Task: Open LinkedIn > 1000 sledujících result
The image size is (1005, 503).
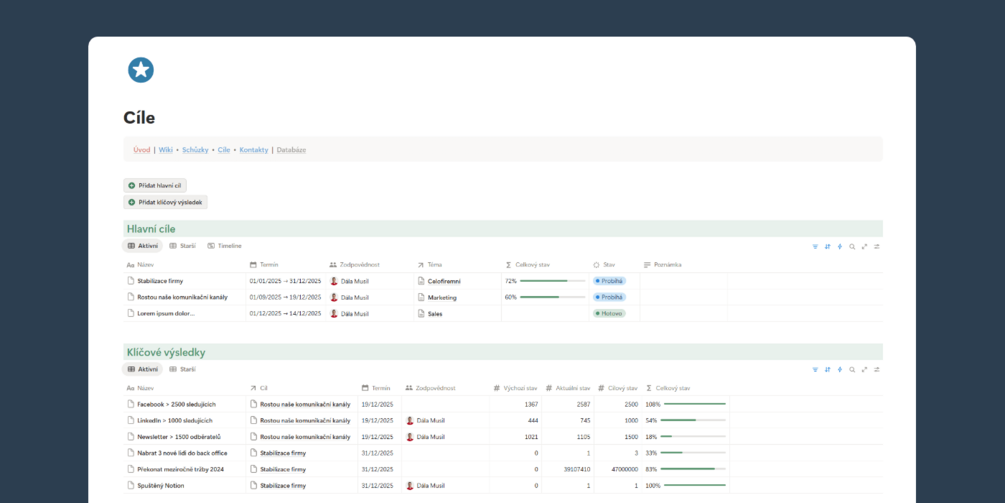Action: [x=174, y=420]
